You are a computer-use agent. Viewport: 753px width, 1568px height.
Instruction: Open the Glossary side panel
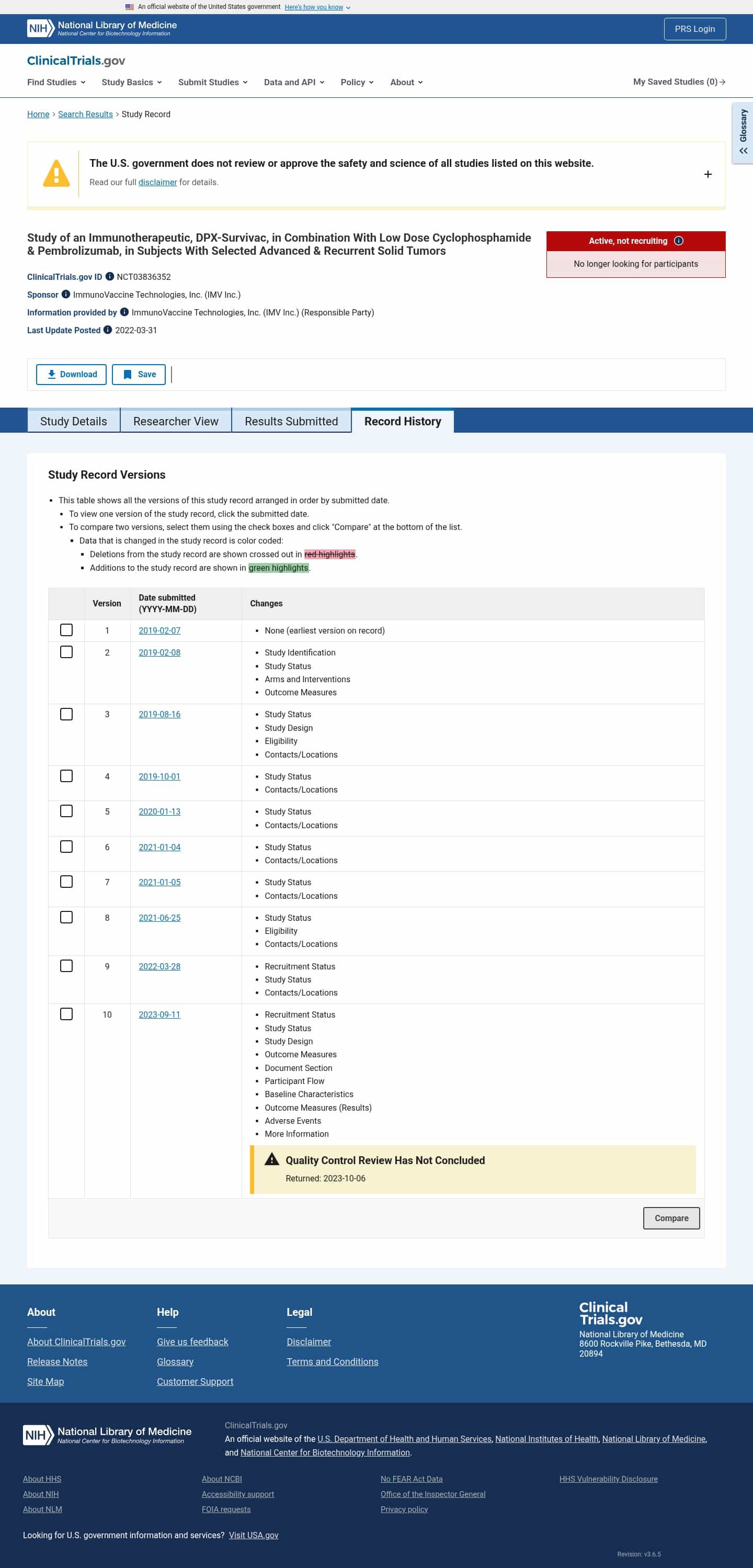(x=743, y=133)
